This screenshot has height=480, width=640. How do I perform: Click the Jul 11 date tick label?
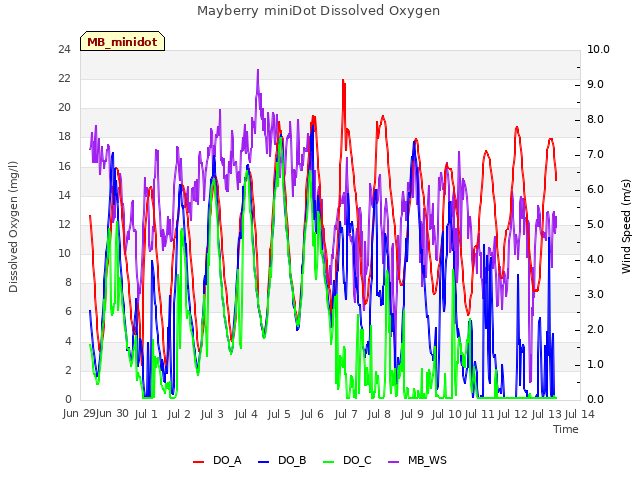[480, 414]
